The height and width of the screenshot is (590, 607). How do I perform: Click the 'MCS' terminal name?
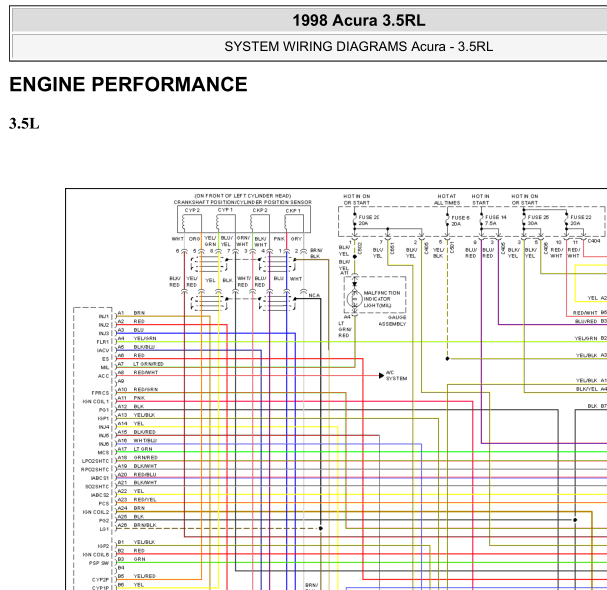[x=103, y=453]
